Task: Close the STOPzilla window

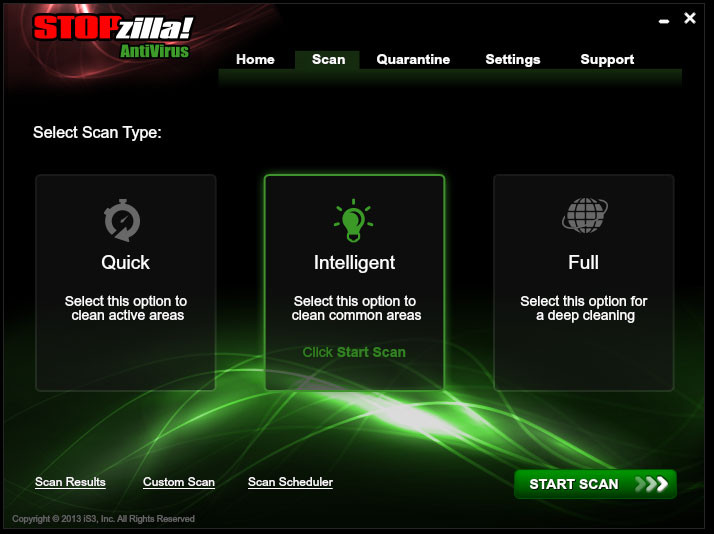Action: [x=690, y=18]
